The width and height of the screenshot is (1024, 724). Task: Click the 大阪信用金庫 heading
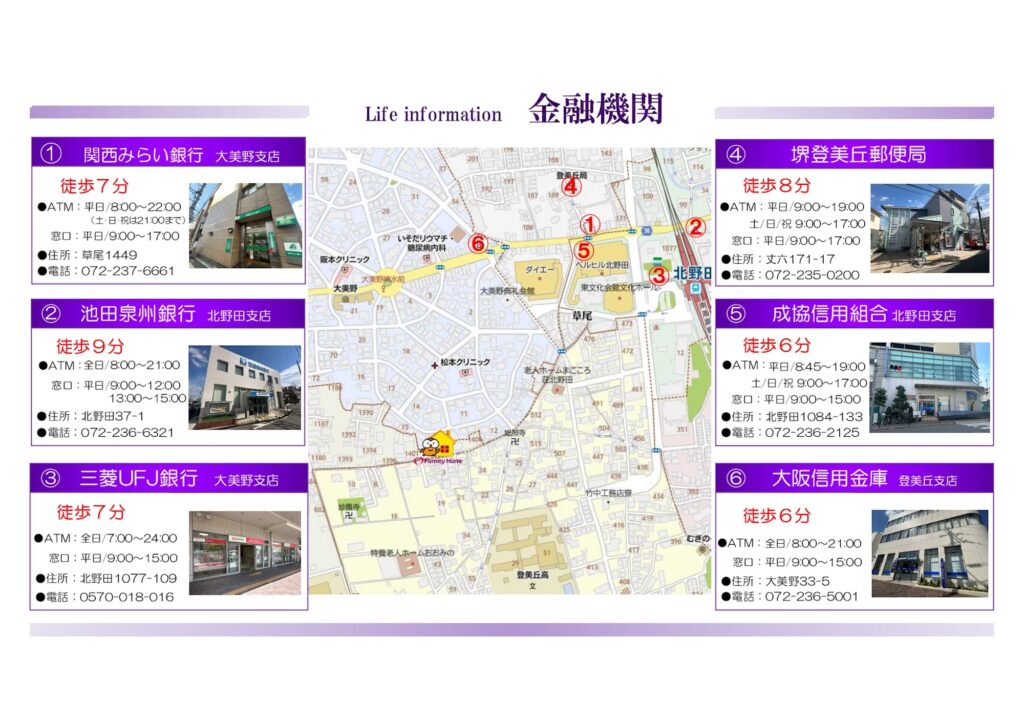coord(829,479)
